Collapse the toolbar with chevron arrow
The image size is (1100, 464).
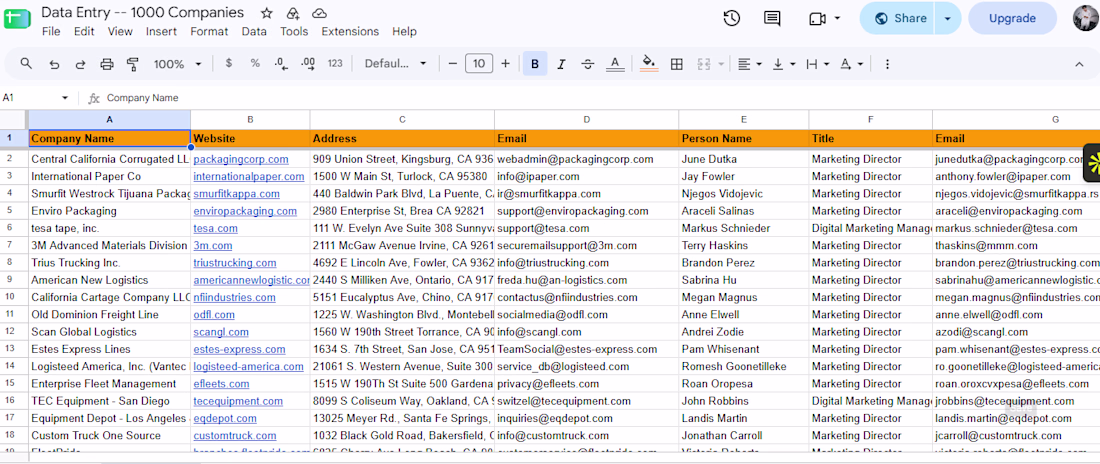point(1079,64)
